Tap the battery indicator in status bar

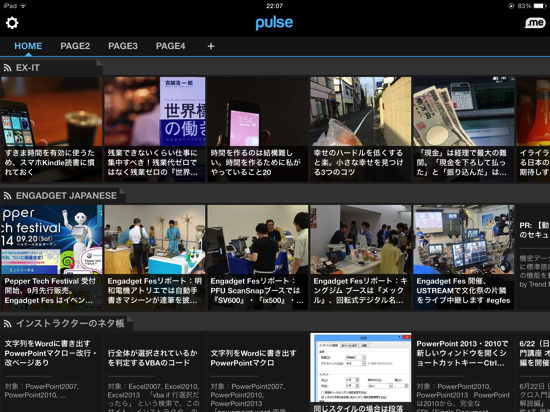point(540,6)
